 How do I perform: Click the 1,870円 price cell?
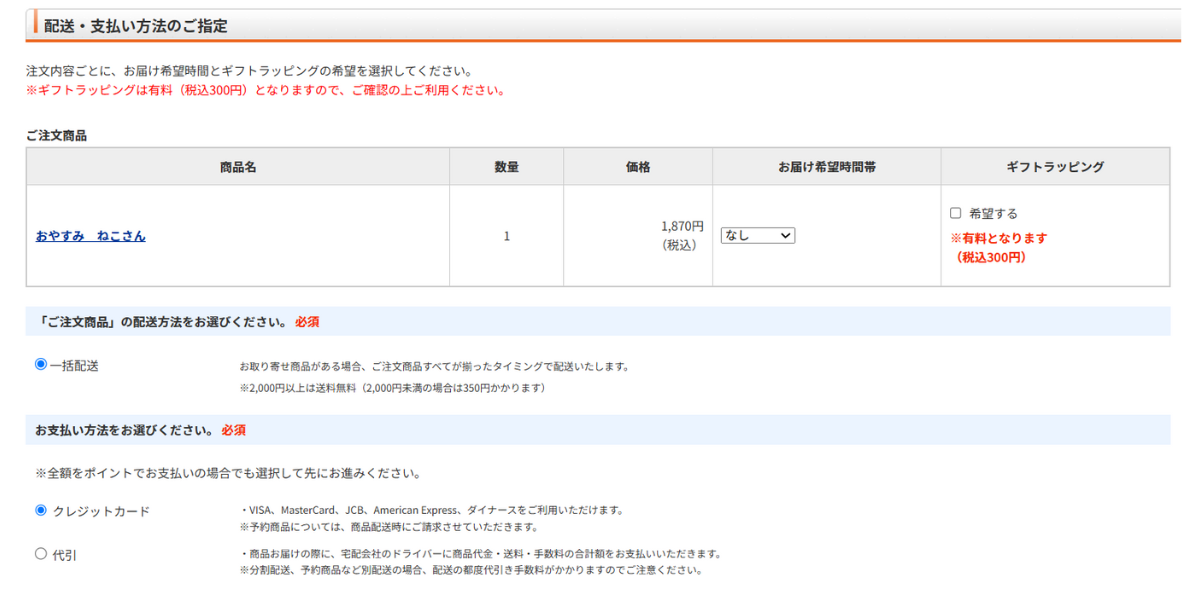click(682, 227)
